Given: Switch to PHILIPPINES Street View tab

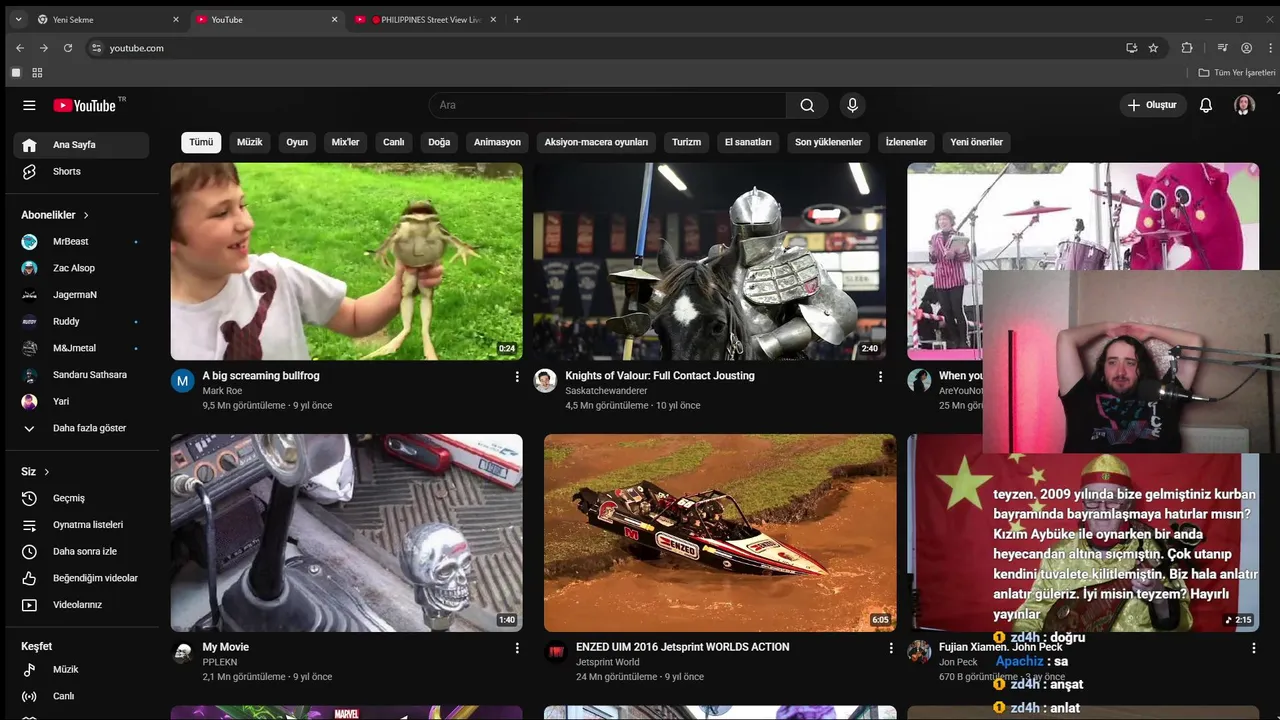Looking at the screenshot, I should coord(424,19).
